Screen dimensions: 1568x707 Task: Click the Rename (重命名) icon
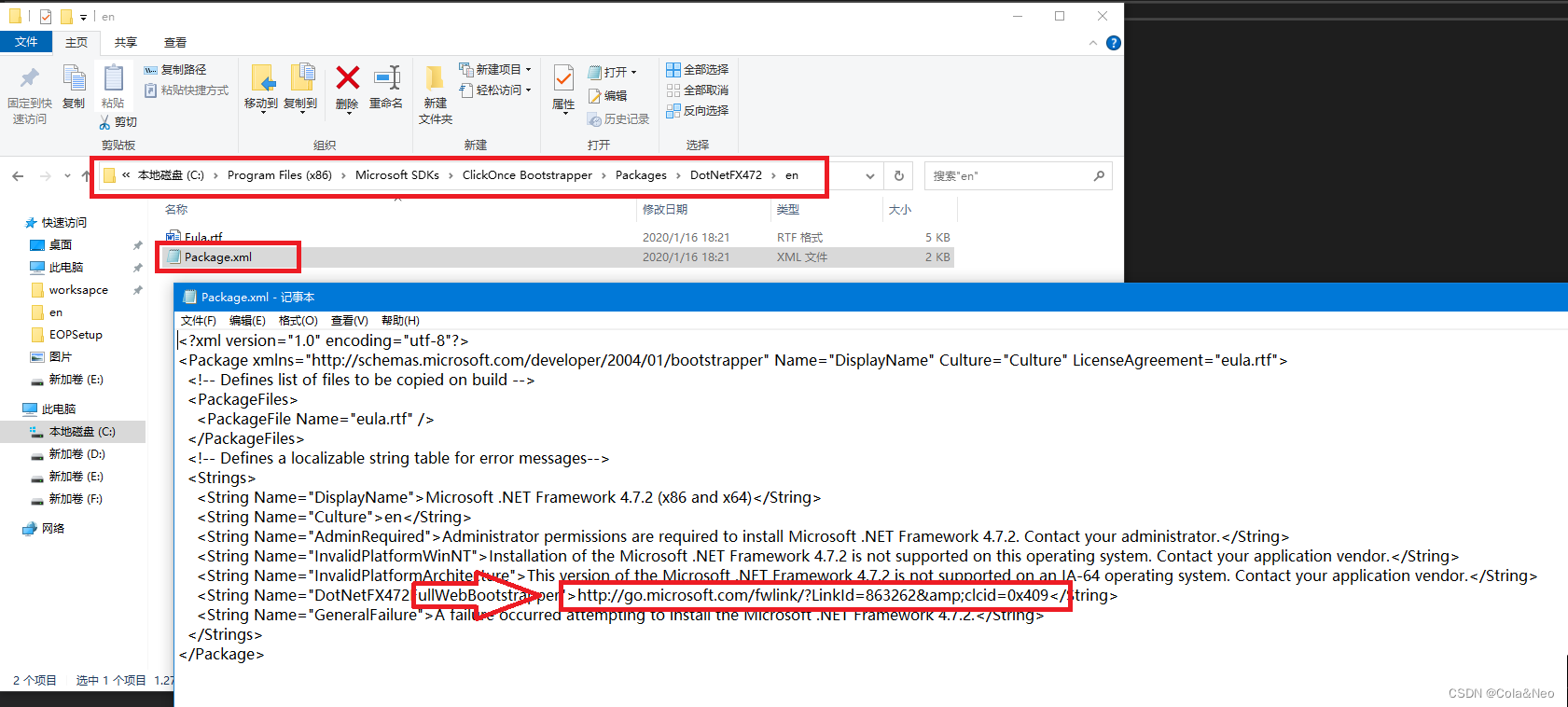tap(386, 77)
